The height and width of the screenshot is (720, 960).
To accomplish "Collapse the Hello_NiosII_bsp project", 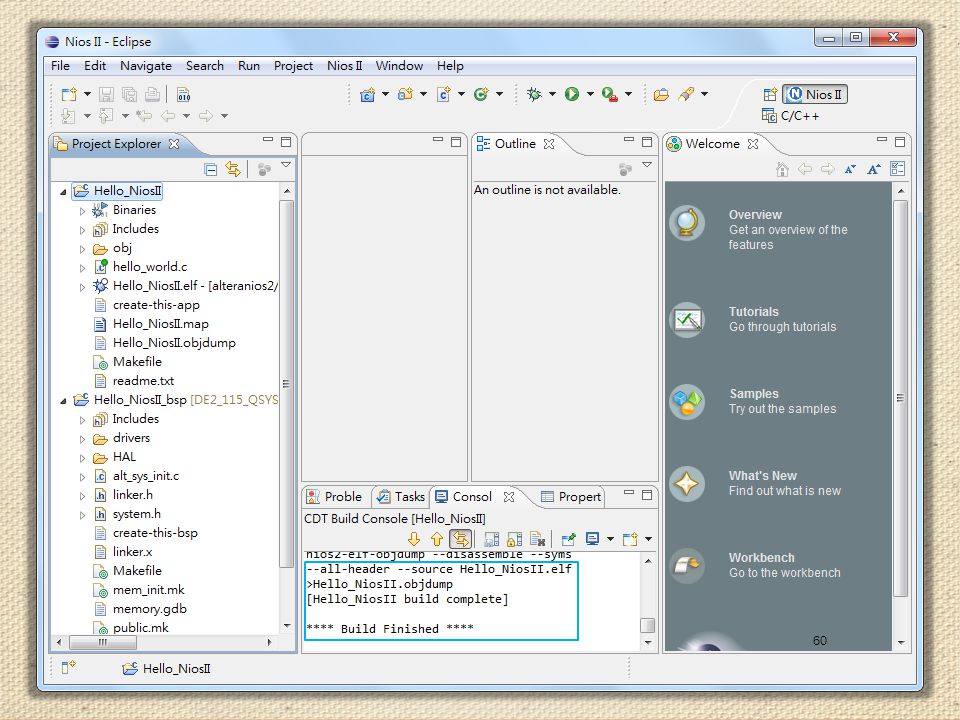I will tap(63, 401).
